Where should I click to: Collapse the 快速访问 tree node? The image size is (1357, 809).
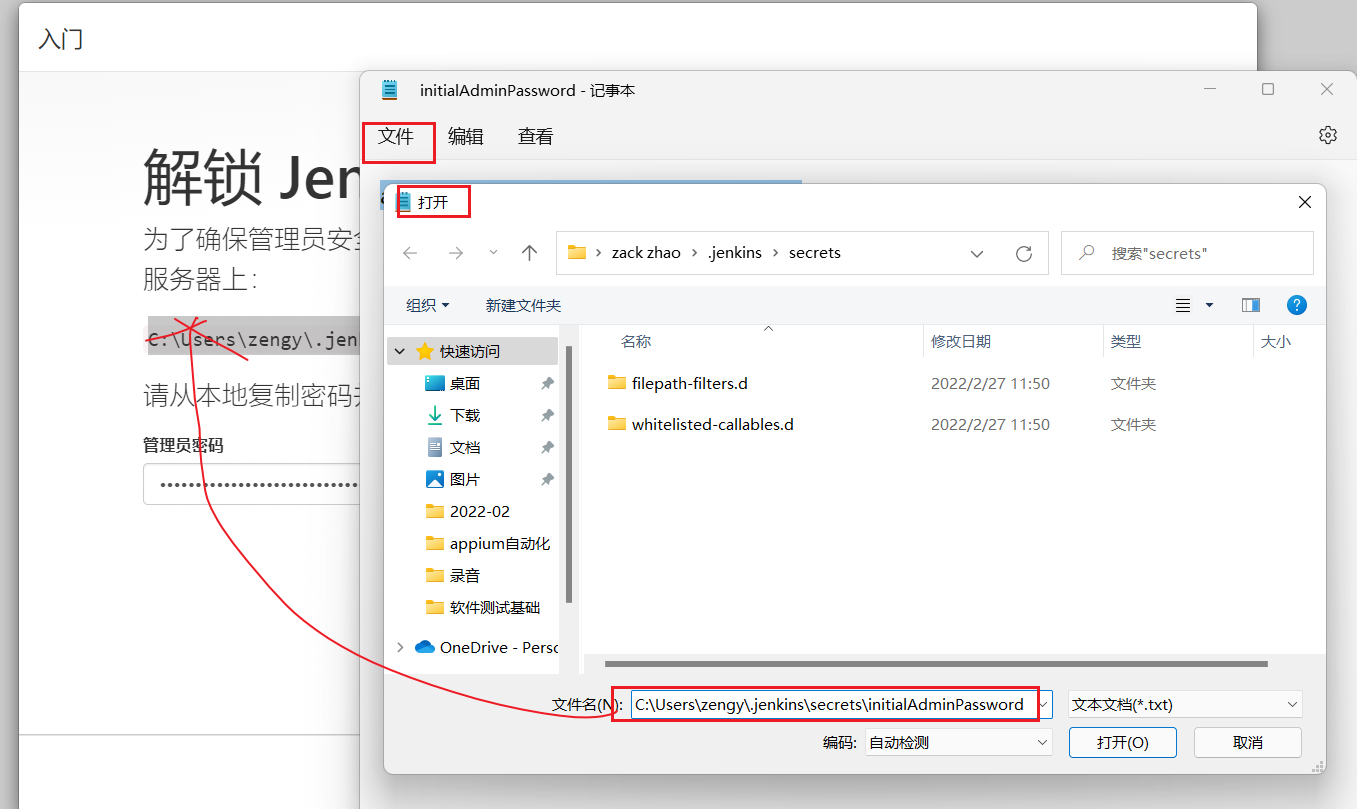point(400,352)
